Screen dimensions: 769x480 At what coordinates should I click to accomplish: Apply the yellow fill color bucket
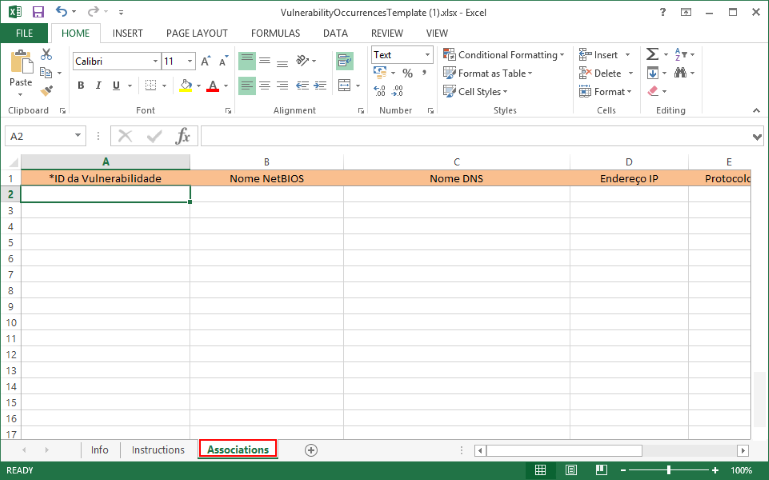(186, 85)
